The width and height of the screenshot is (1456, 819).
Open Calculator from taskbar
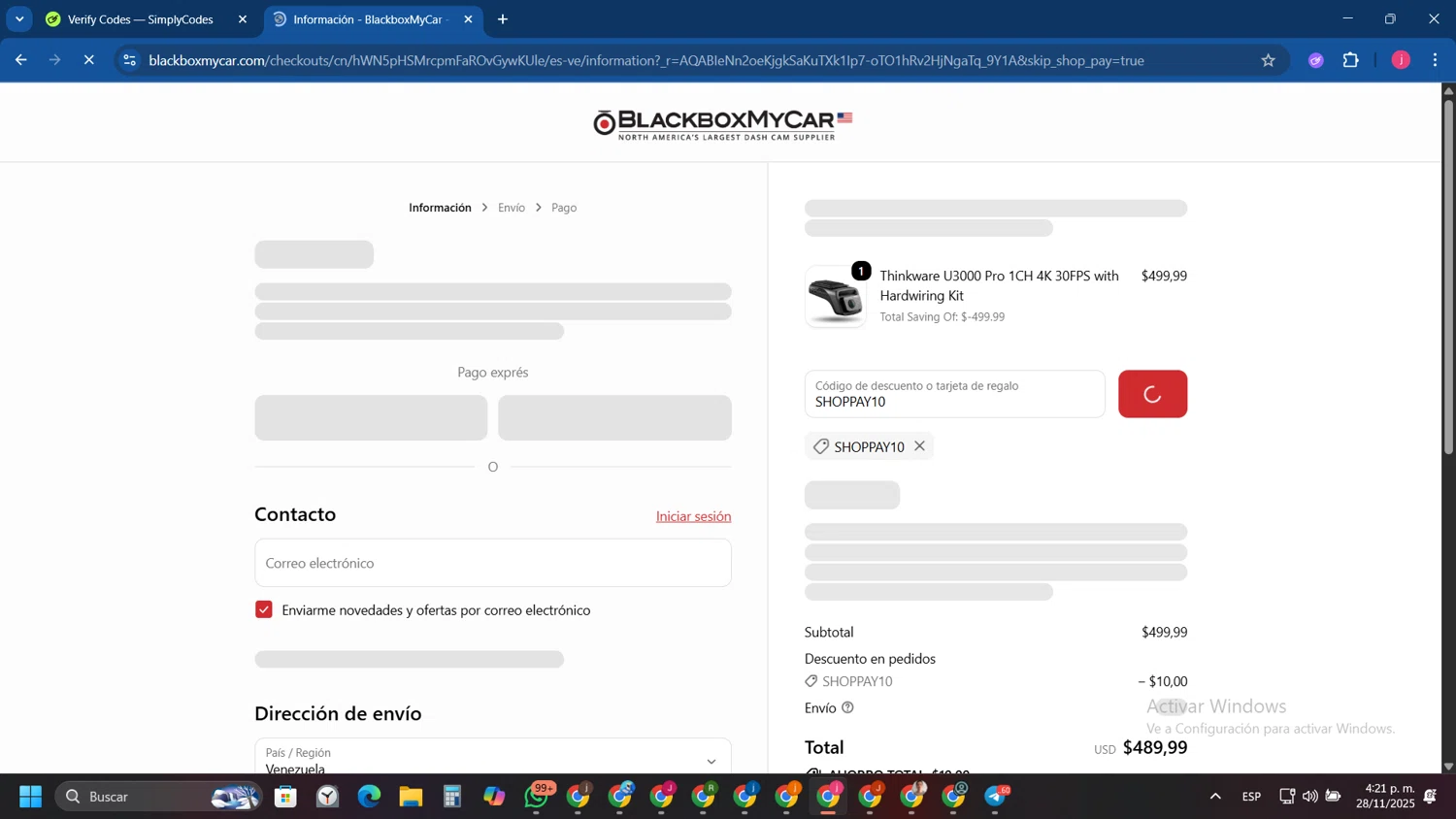[x=452, y=797]
